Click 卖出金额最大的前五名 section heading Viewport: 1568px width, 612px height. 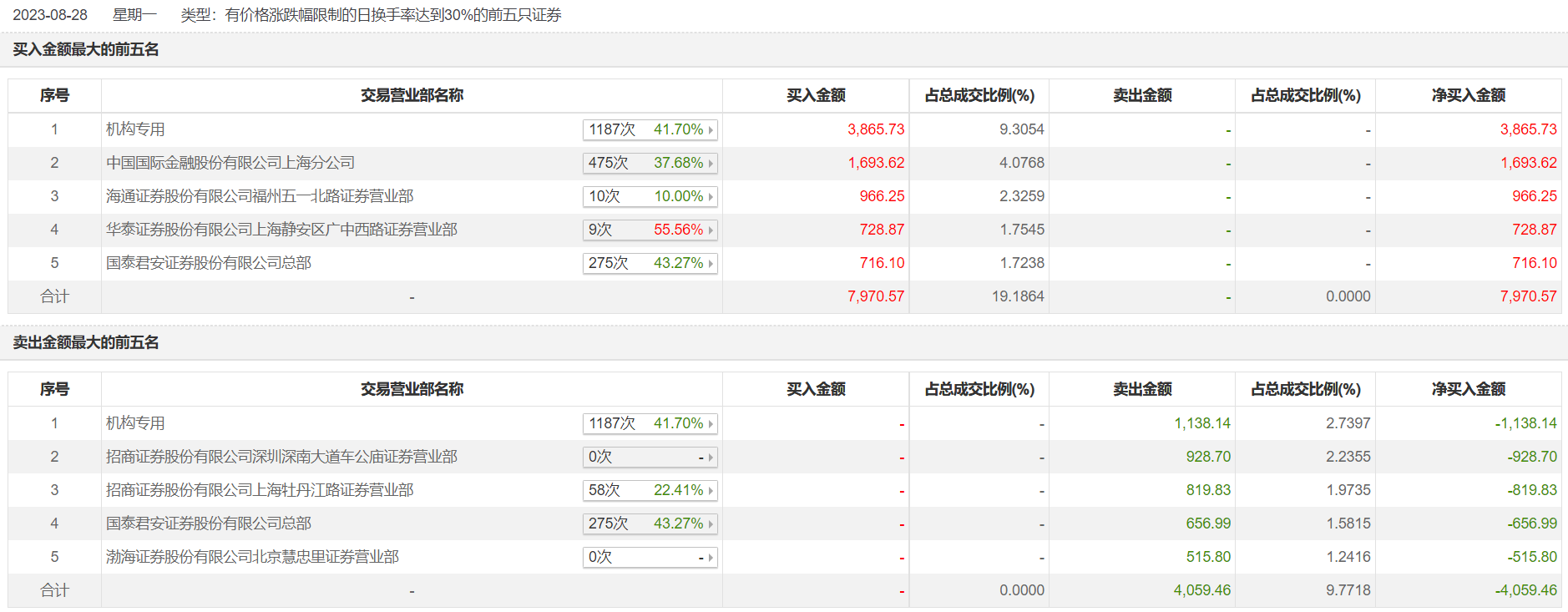click(x=86, y=342)
